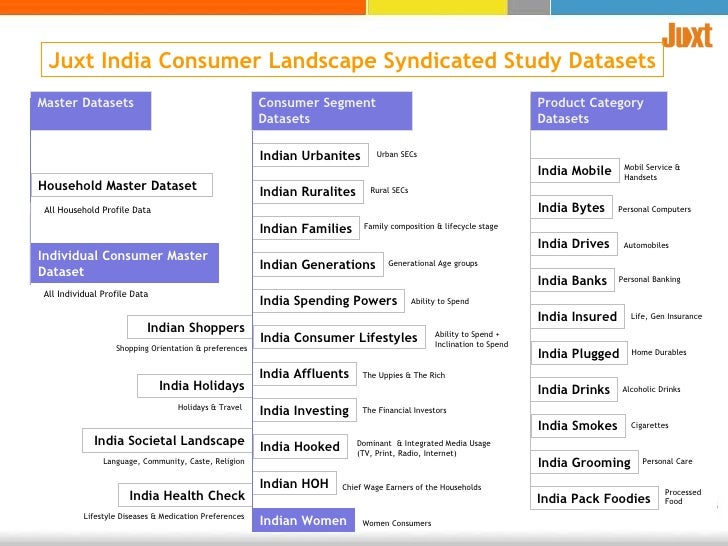This screenshot has height=546, width=728.
Task: Click the India Investing box
Action: click(x=305, y=410)
